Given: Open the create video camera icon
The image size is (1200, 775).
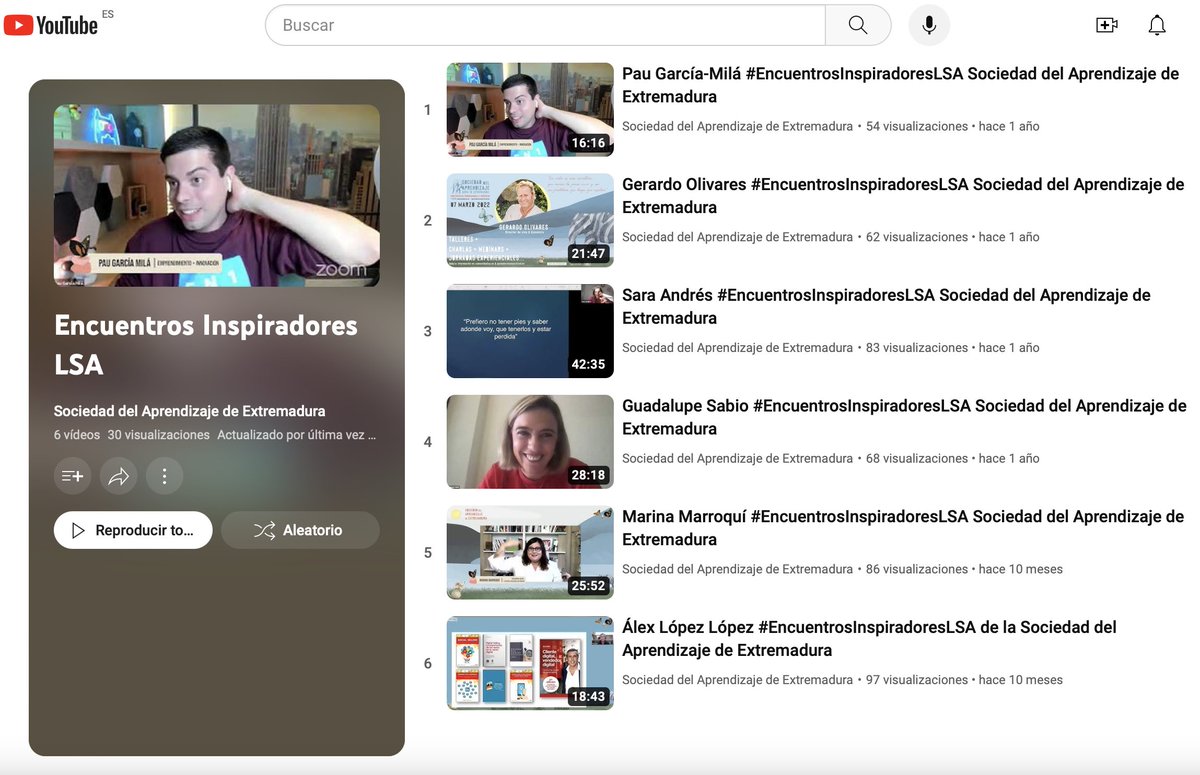Looking at the screenshot, I should pos(1107,25).
